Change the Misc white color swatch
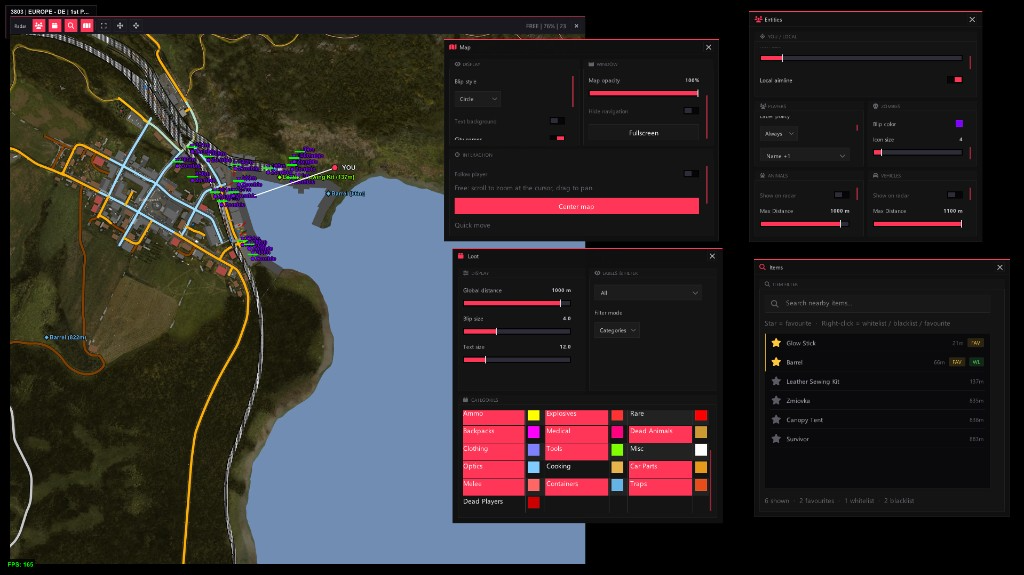This screenshot has height=575, width=1024. click(x=701, y=450)
